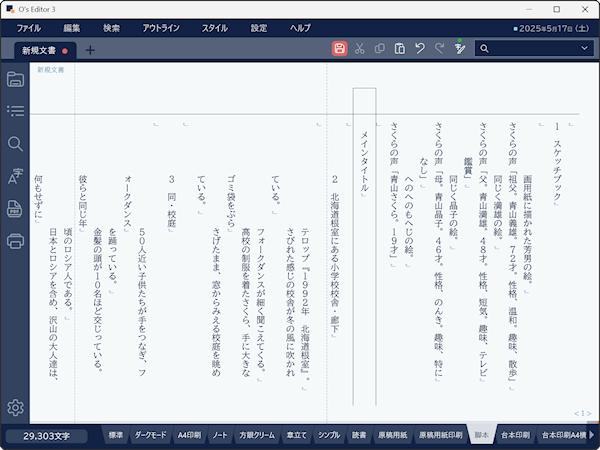This screenshot has height=450, width=600.
Task: Click the line へのへのもへじの絵。
Action: (x=409, y=216)
